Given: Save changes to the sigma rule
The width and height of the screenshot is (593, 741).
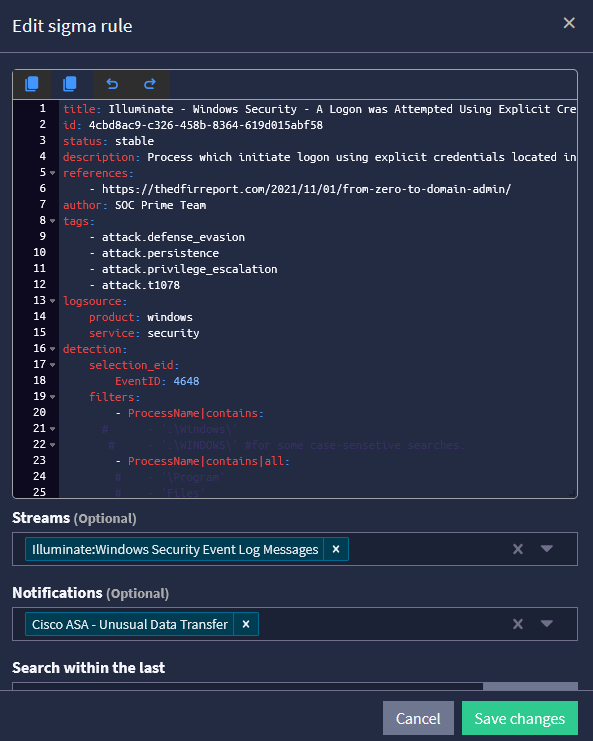Looking at the screenshot, I should 520,718.
